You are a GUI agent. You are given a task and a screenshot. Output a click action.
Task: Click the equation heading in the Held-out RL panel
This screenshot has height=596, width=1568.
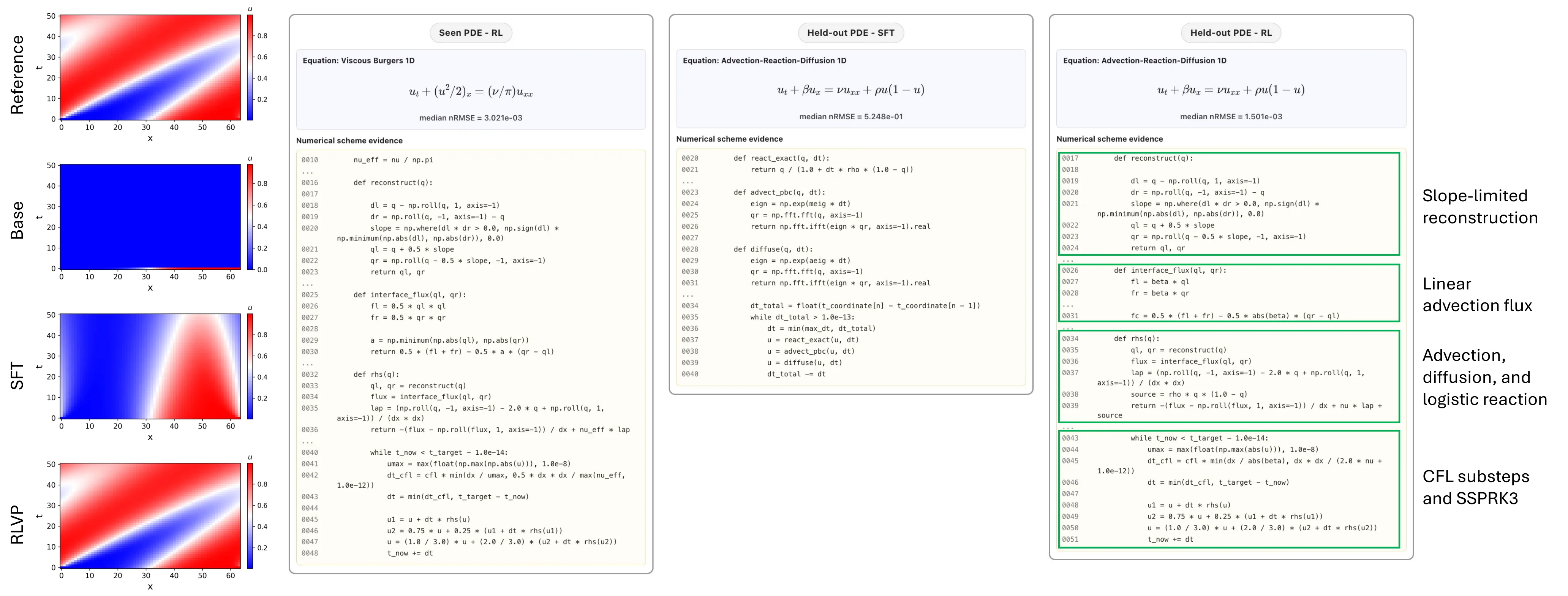click(x=1144, y=61)
